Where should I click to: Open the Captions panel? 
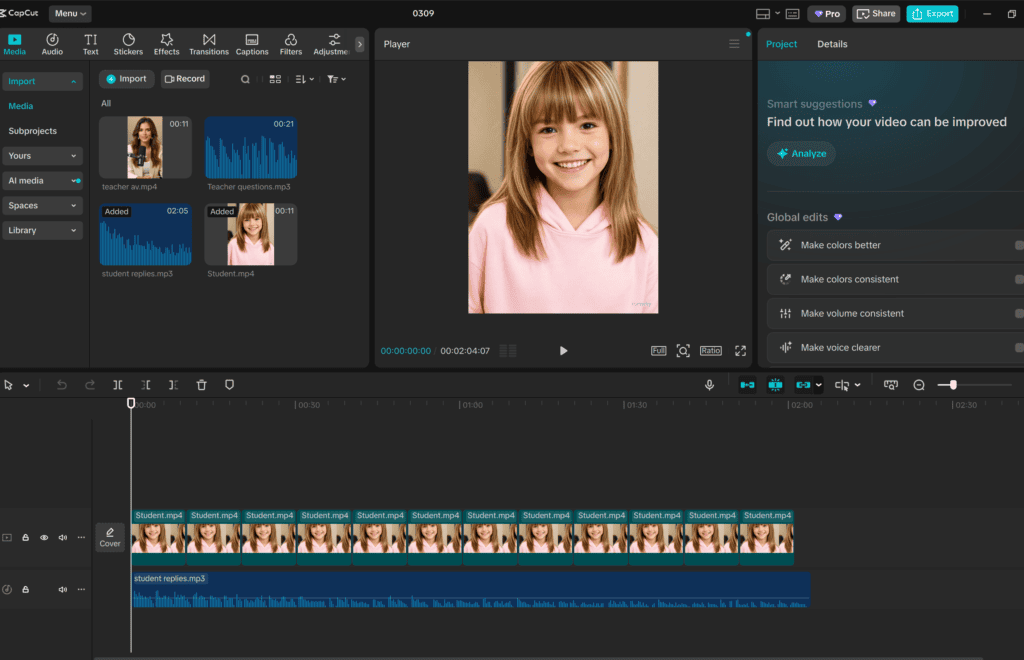[252, 44]
